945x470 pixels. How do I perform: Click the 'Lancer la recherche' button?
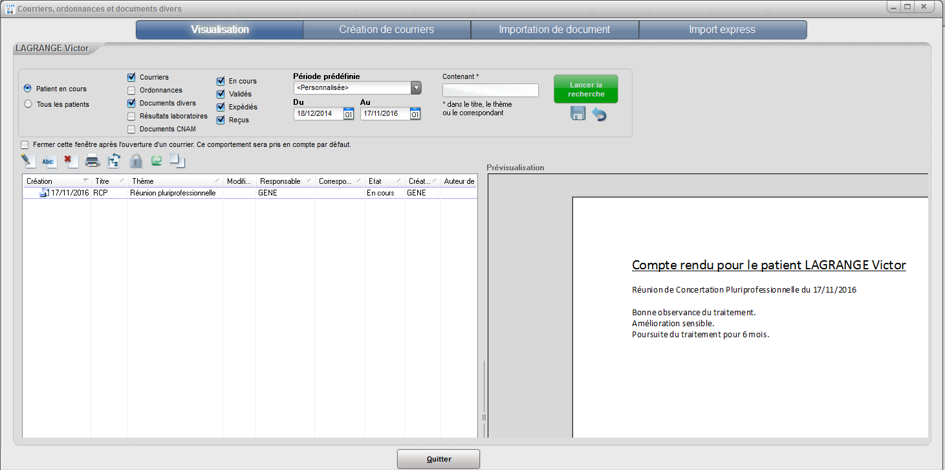(585, 89)
